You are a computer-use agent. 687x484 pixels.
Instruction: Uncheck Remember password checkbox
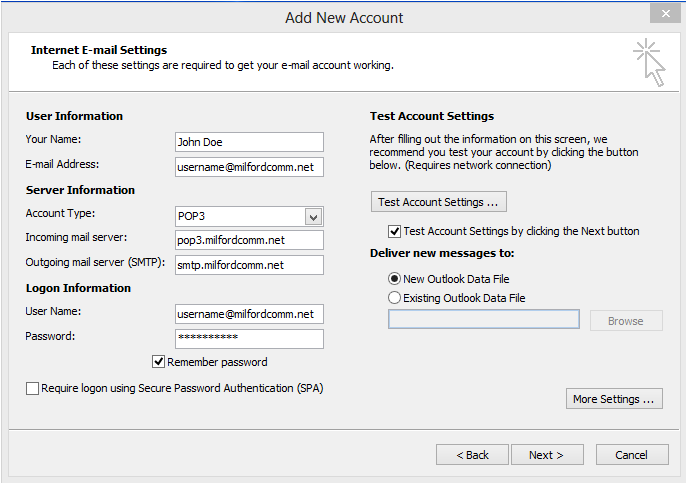pos(158,362)
